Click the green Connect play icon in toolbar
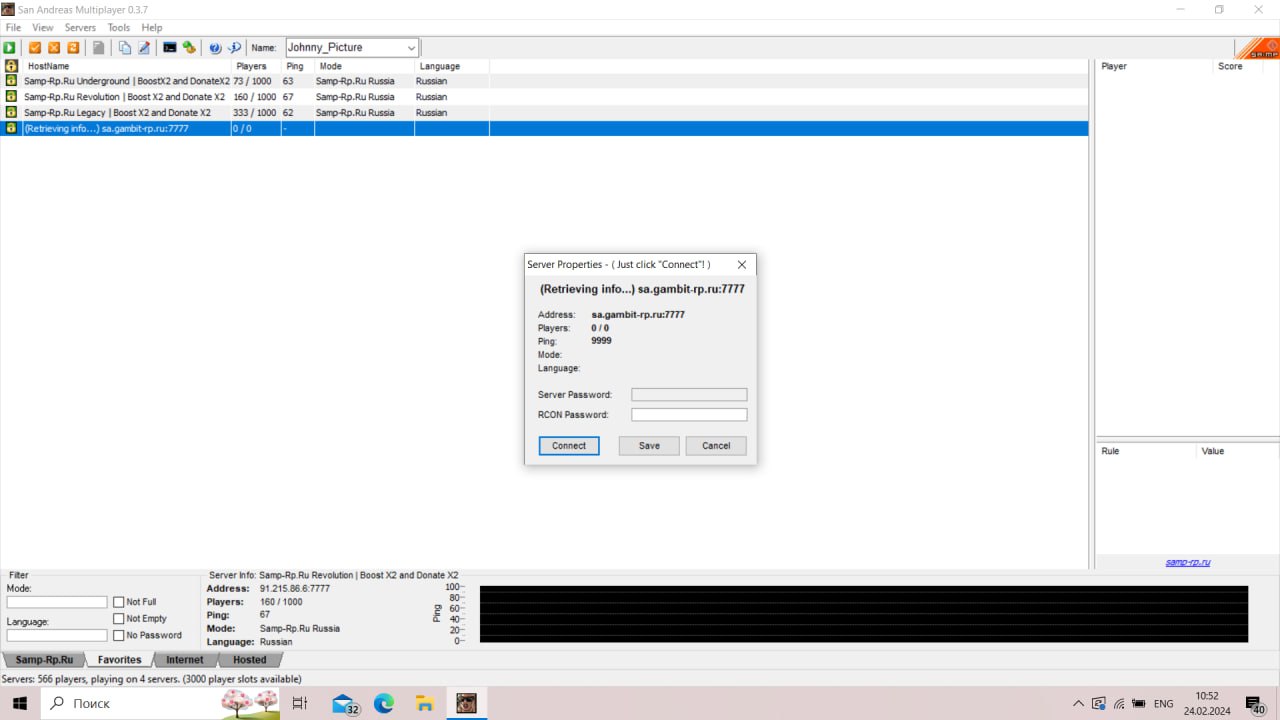1280x720 pixels. coord(10,47)
